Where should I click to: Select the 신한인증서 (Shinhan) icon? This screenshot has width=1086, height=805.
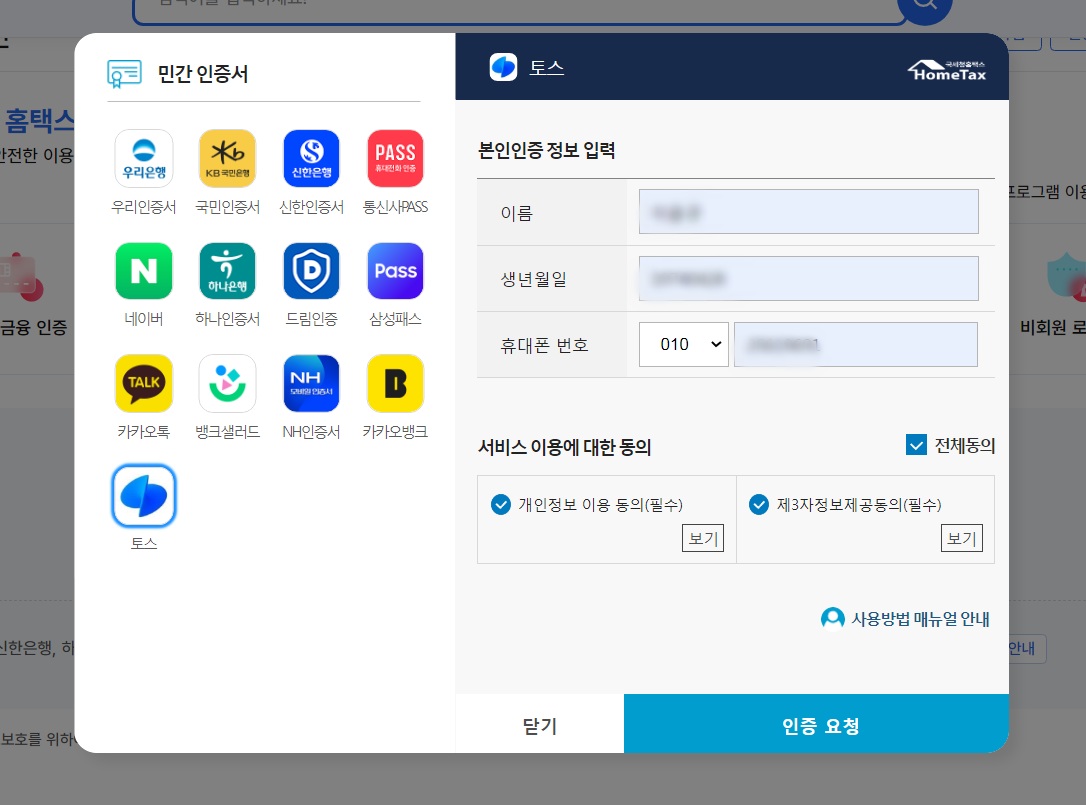point(312,159)
